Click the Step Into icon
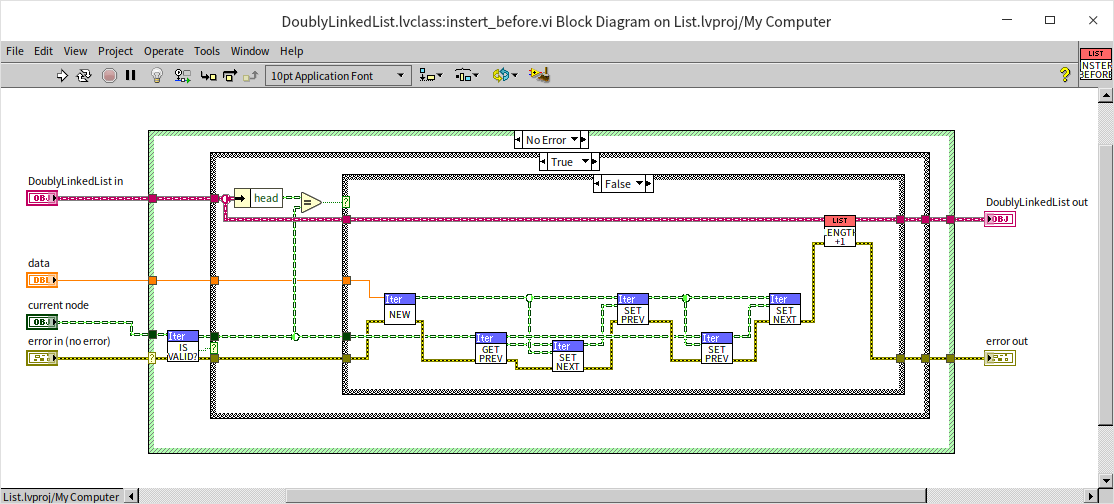 coord(208,75)
